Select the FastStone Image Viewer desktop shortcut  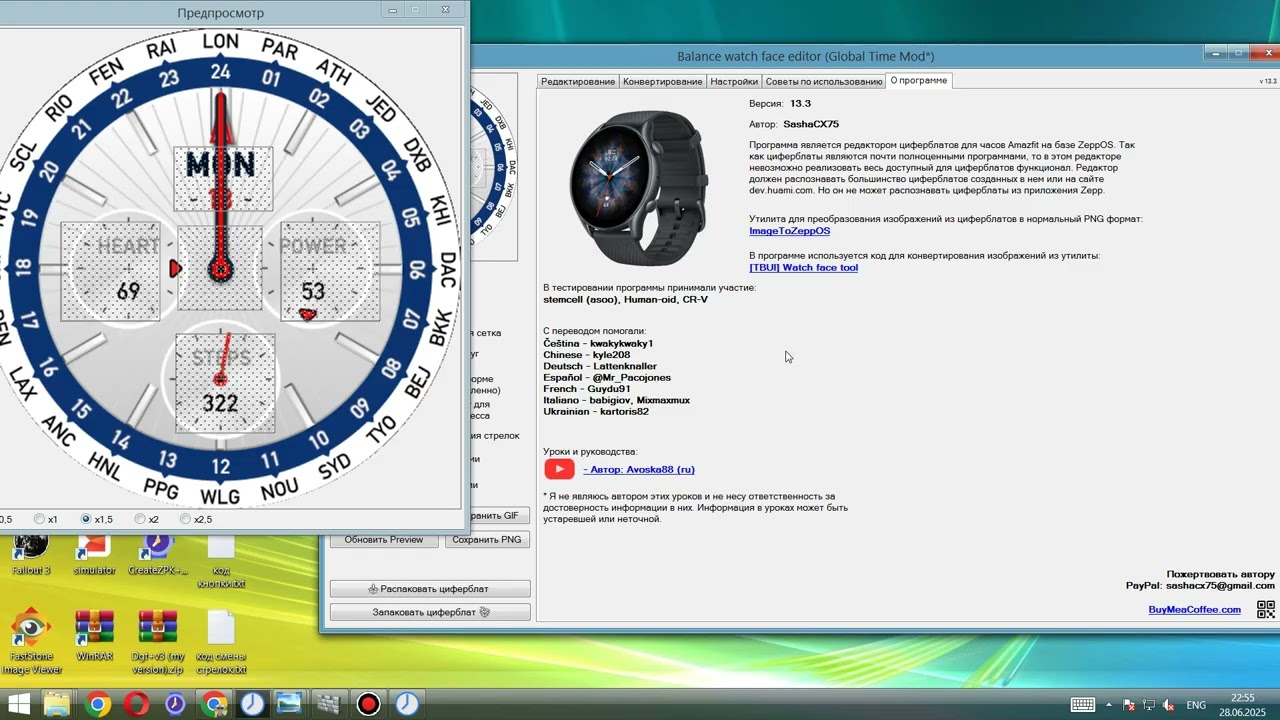coord(31,642)
